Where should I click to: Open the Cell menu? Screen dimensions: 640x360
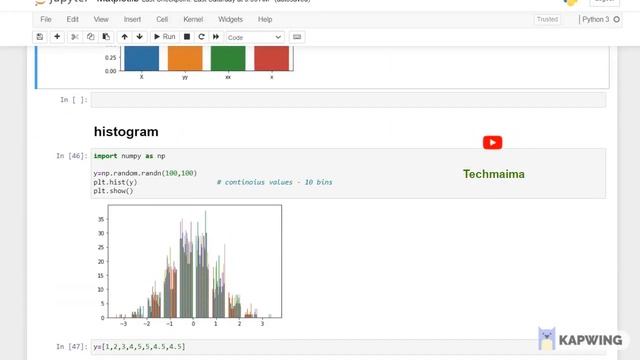162,19
